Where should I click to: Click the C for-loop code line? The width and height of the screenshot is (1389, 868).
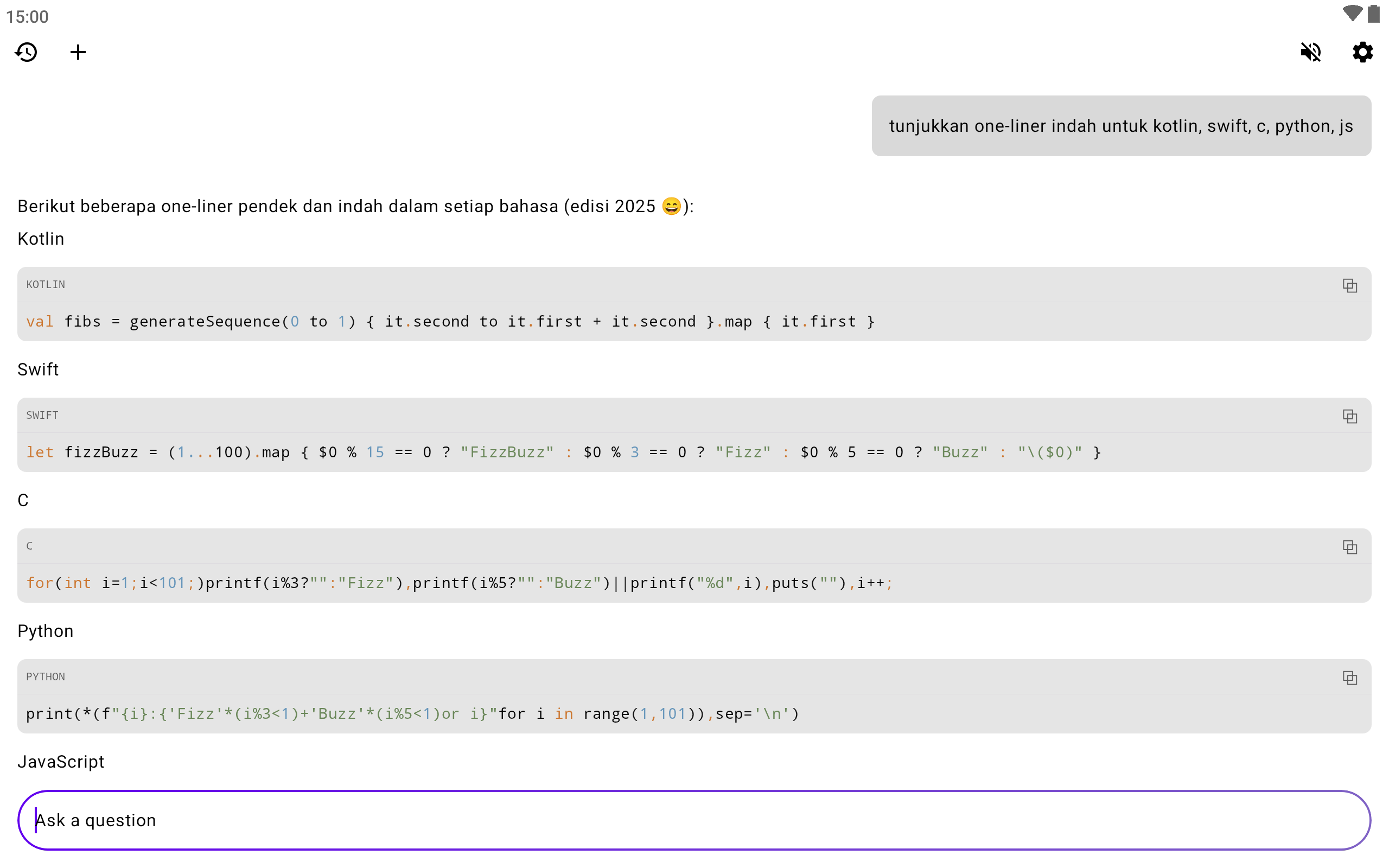[x=459, y=583]
